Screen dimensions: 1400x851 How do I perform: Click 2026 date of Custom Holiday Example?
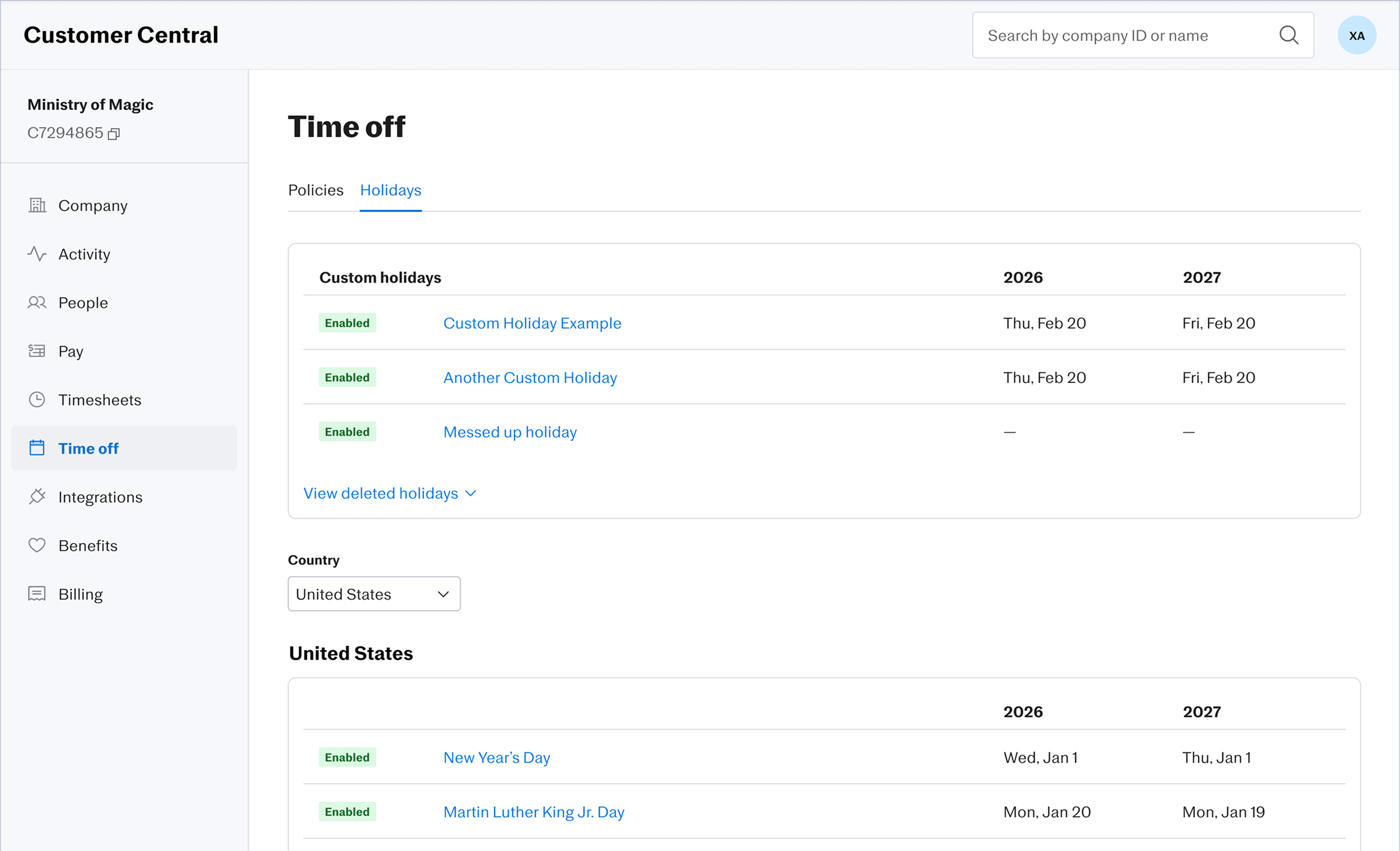[1045, 323]
